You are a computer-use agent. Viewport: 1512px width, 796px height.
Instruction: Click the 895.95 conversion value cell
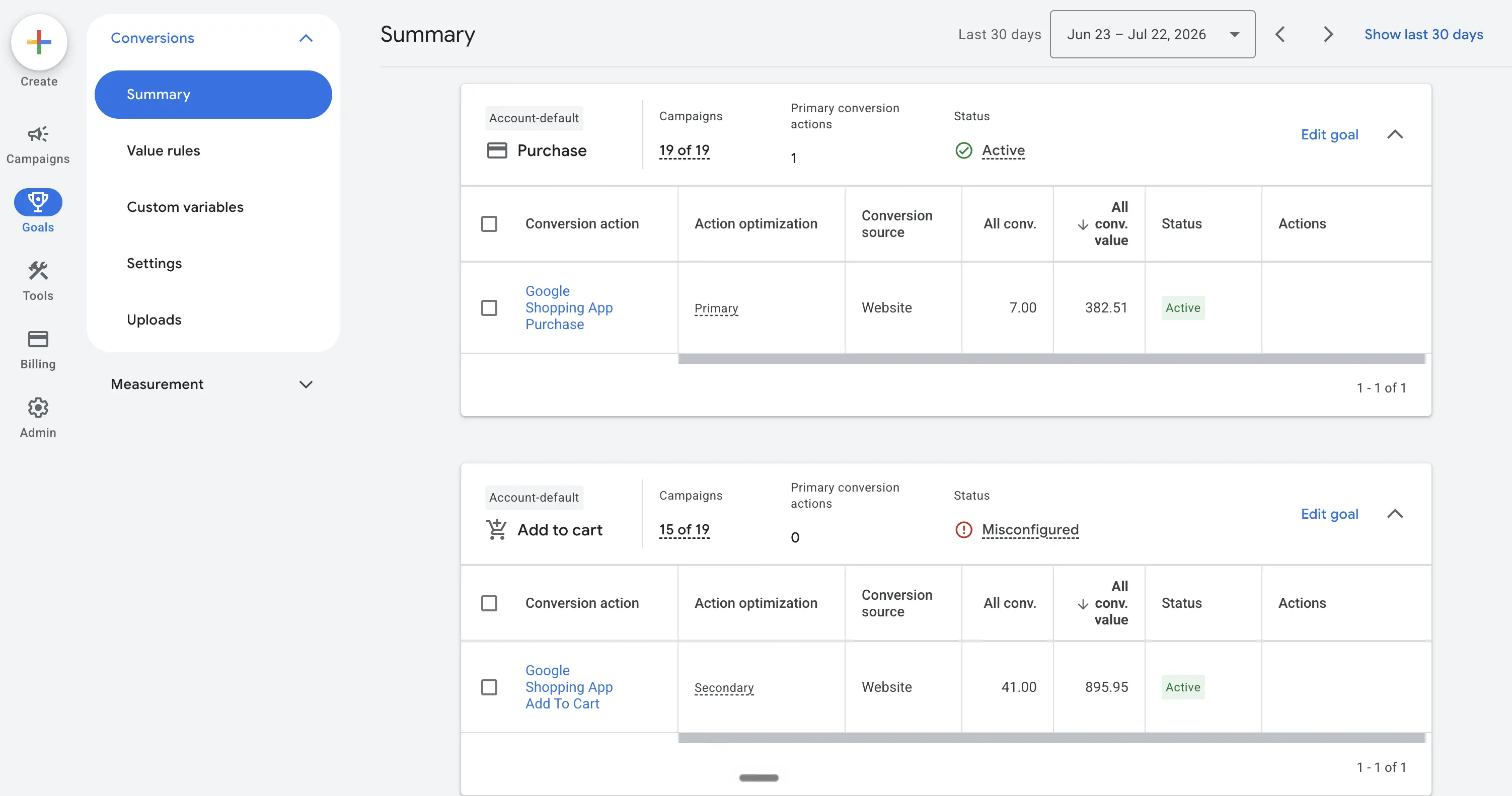click(x=1106, y=687)
